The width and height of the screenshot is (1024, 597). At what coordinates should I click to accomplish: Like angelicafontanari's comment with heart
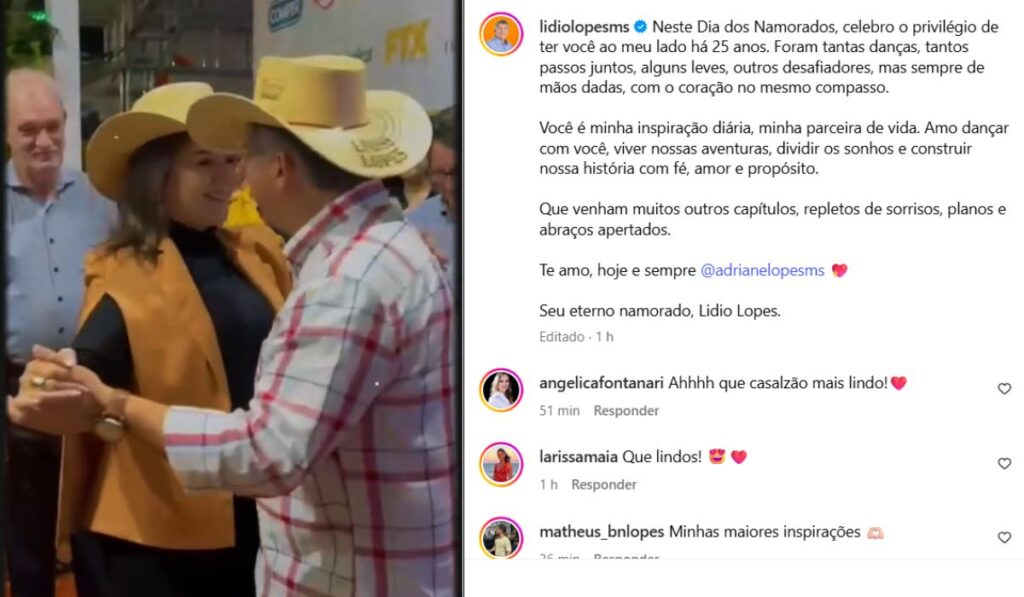[1004, 389]
